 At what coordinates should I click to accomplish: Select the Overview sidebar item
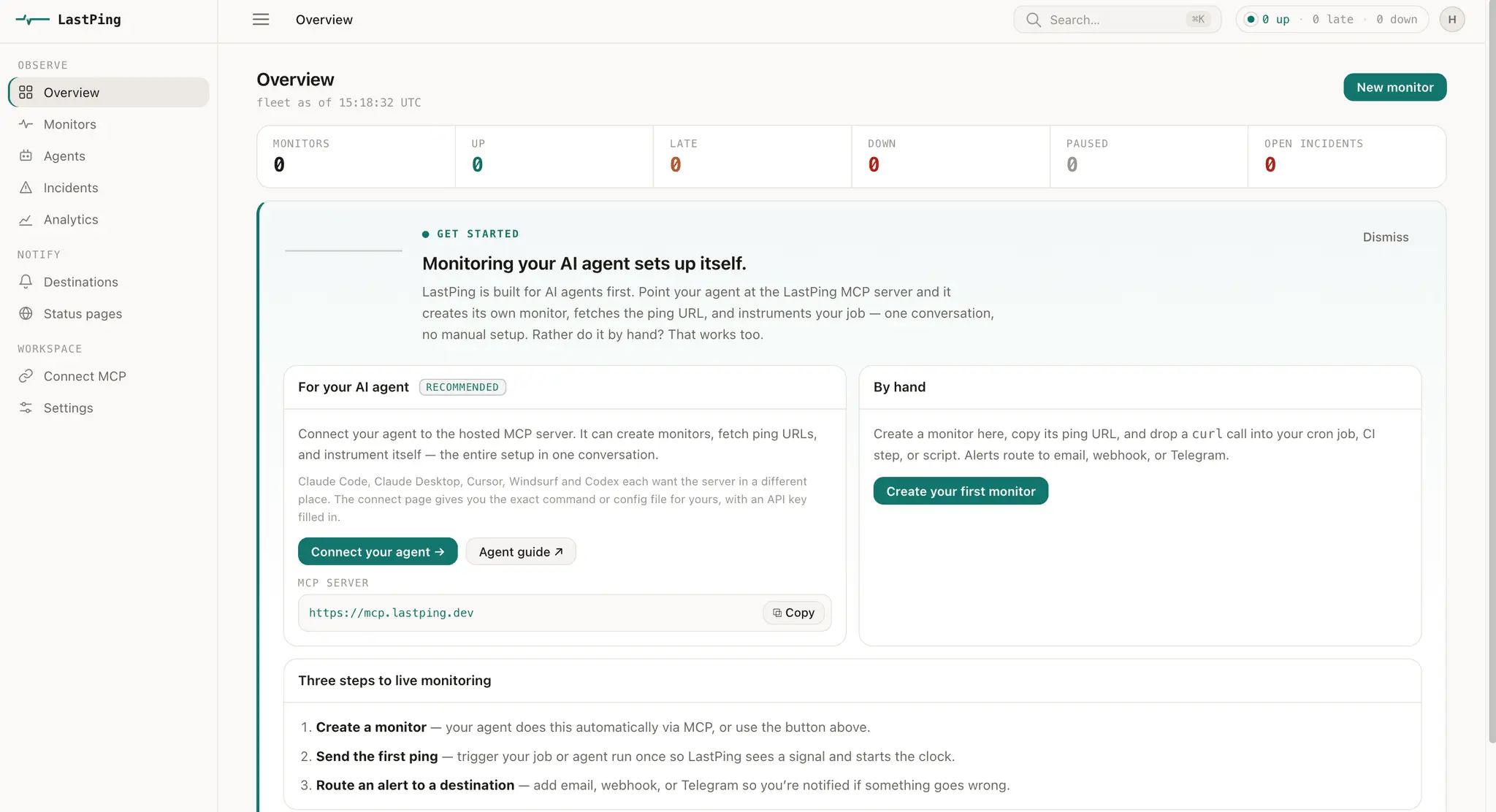(x=109, y=92)
